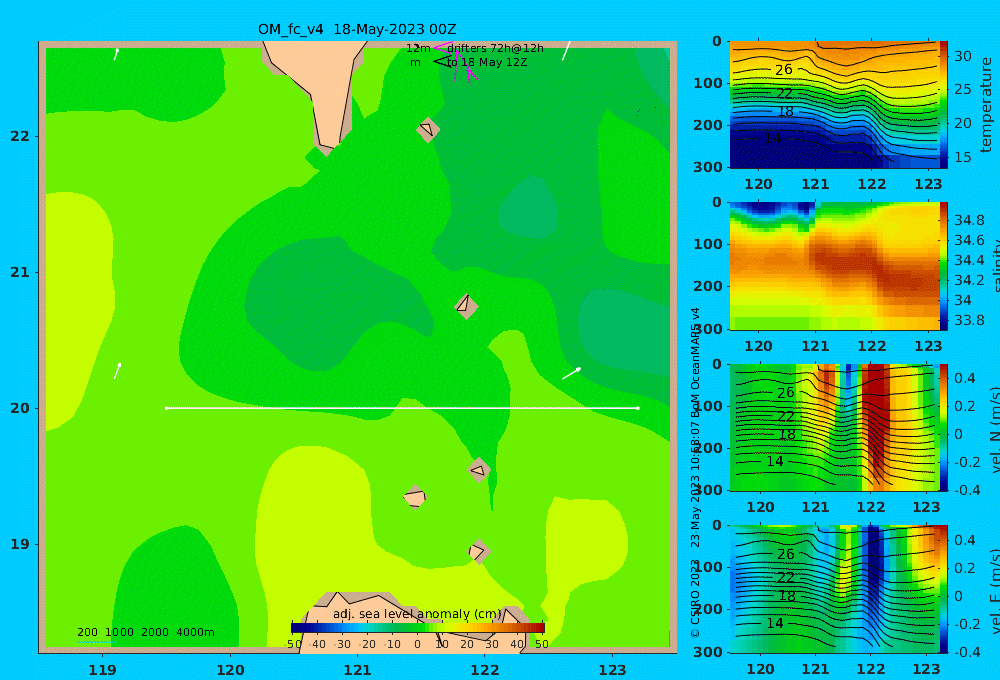Click the vel. N colorbar

pos(943,428)
